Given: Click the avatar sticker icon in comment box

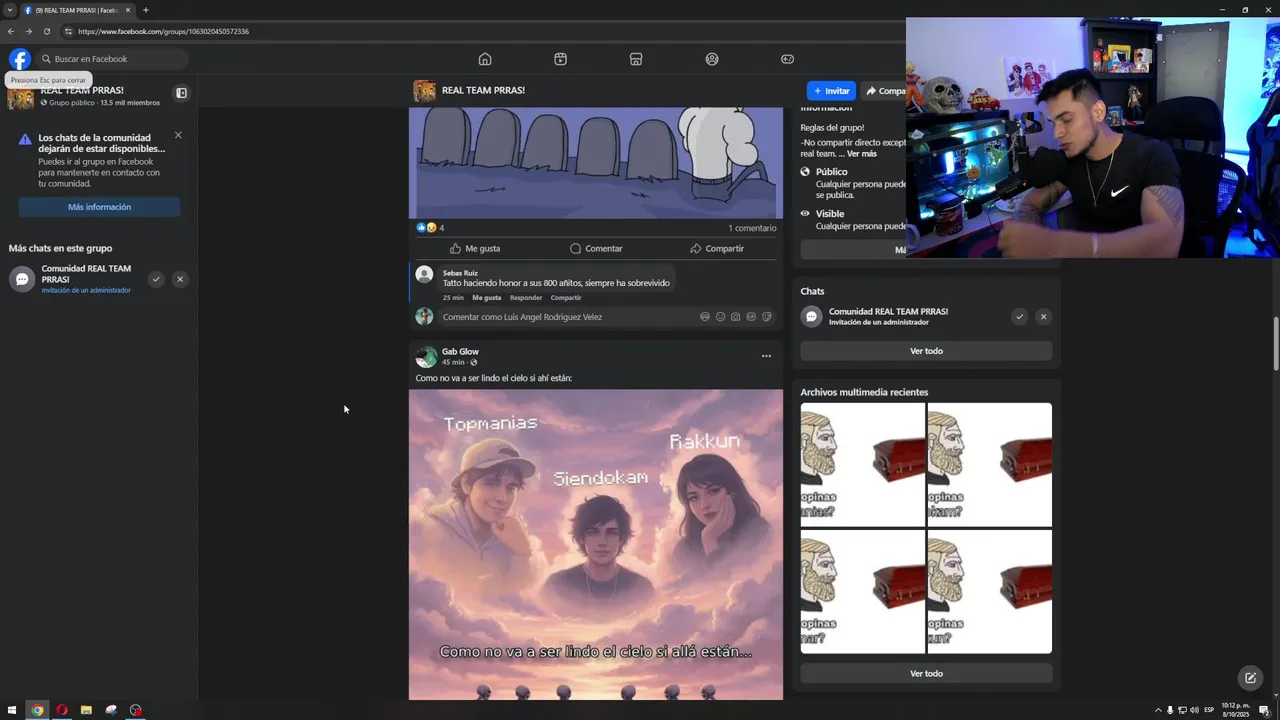Looking at the screenshot, I should pos(705,317).
